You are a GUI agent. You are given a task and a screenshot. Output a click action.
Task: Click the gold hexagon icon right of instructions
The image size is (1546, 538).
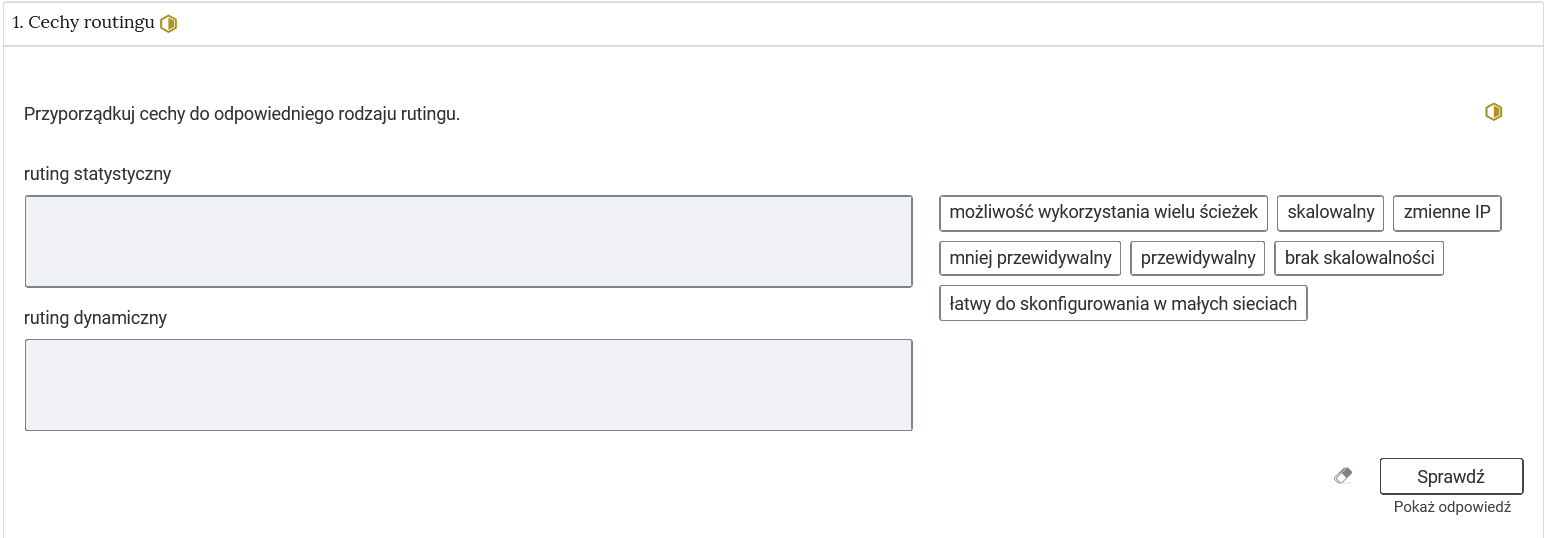click(1493, 112)
